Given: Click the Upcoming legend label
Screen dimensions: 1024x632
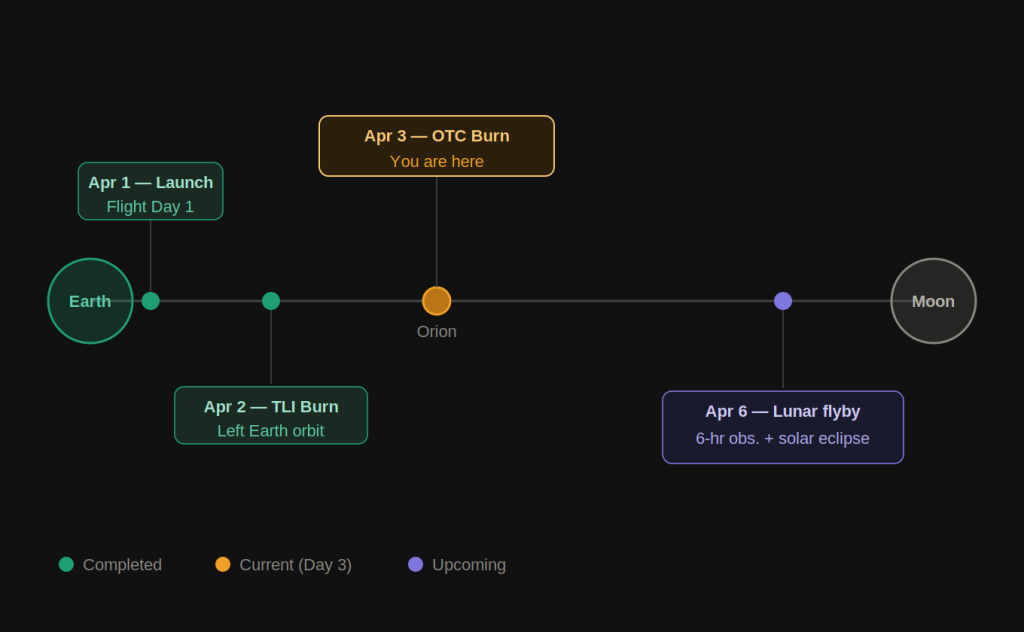Looking at the screenshot, I should [x=469, y=565].
